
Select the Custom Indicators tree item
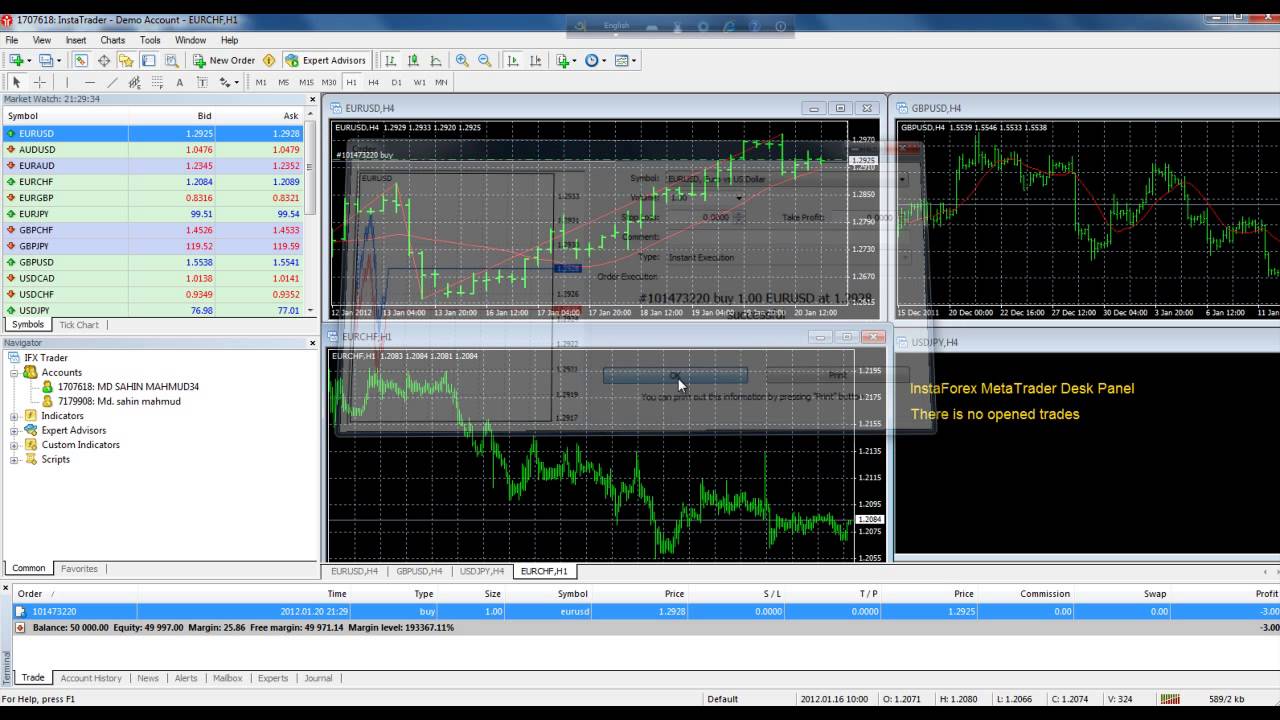(x=80, y=445)
